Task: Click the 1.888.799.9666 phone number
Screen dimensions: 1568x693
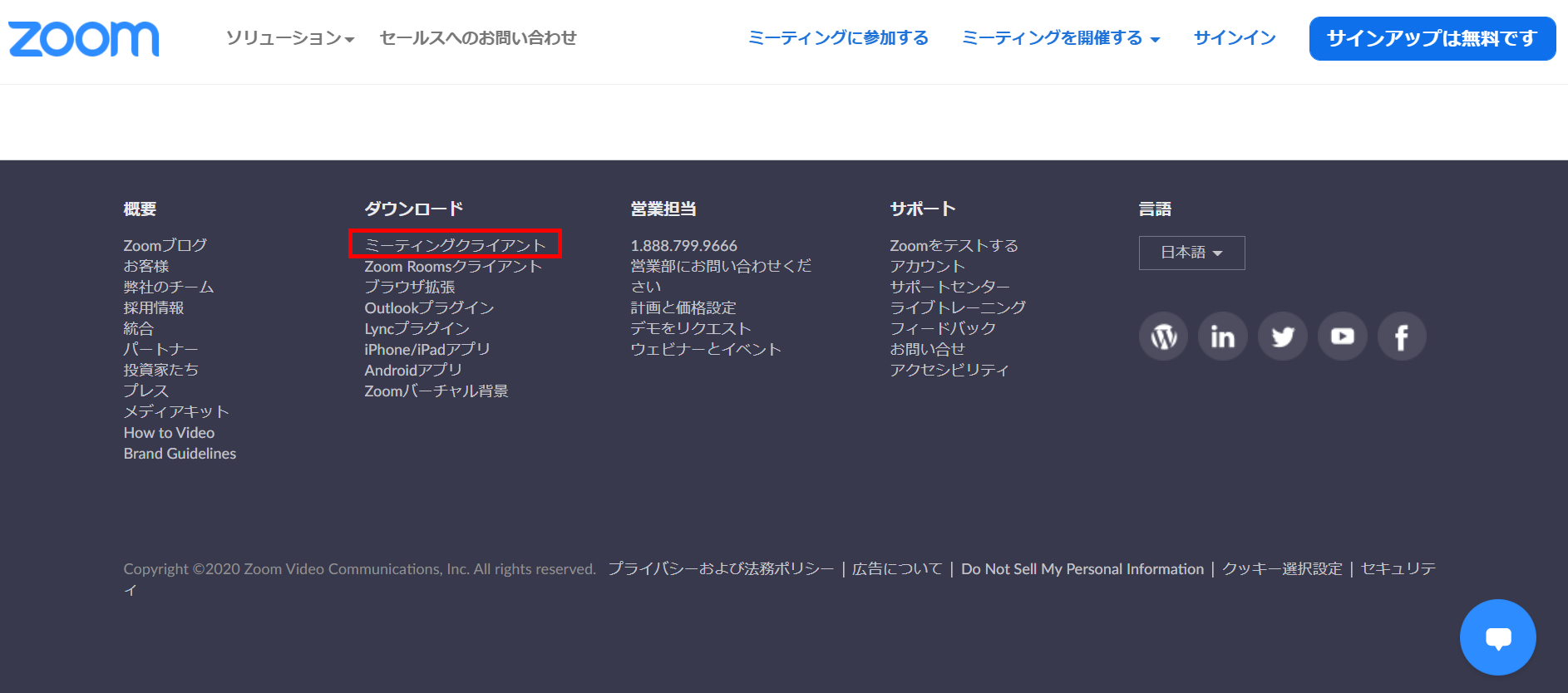Action: pyautogui.click(x=684, y=245)
